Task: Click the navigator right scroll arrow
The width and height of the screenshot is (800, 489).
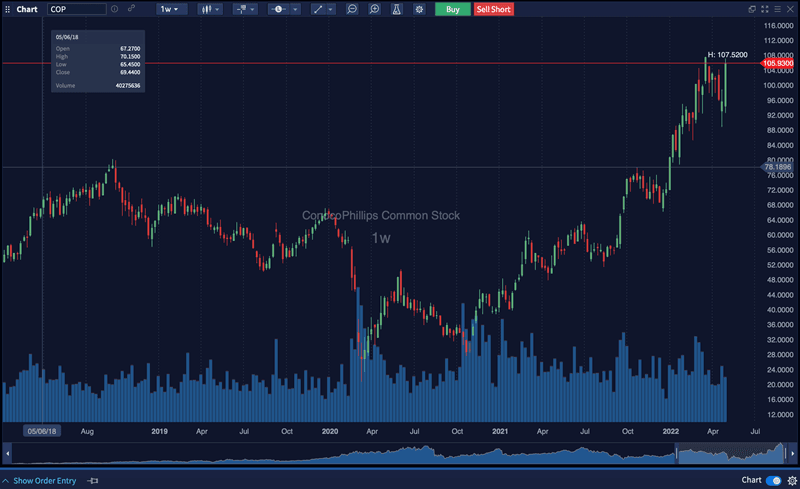Action: pyautogui.click(x=792, y=453)
